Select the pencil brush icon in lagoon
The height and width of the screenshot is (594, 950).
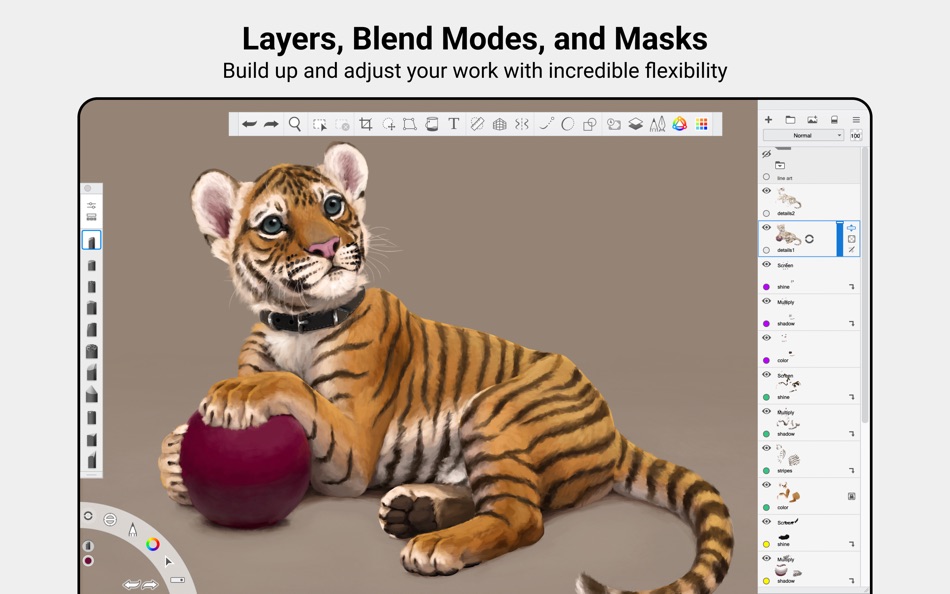[x=133, y=529]
